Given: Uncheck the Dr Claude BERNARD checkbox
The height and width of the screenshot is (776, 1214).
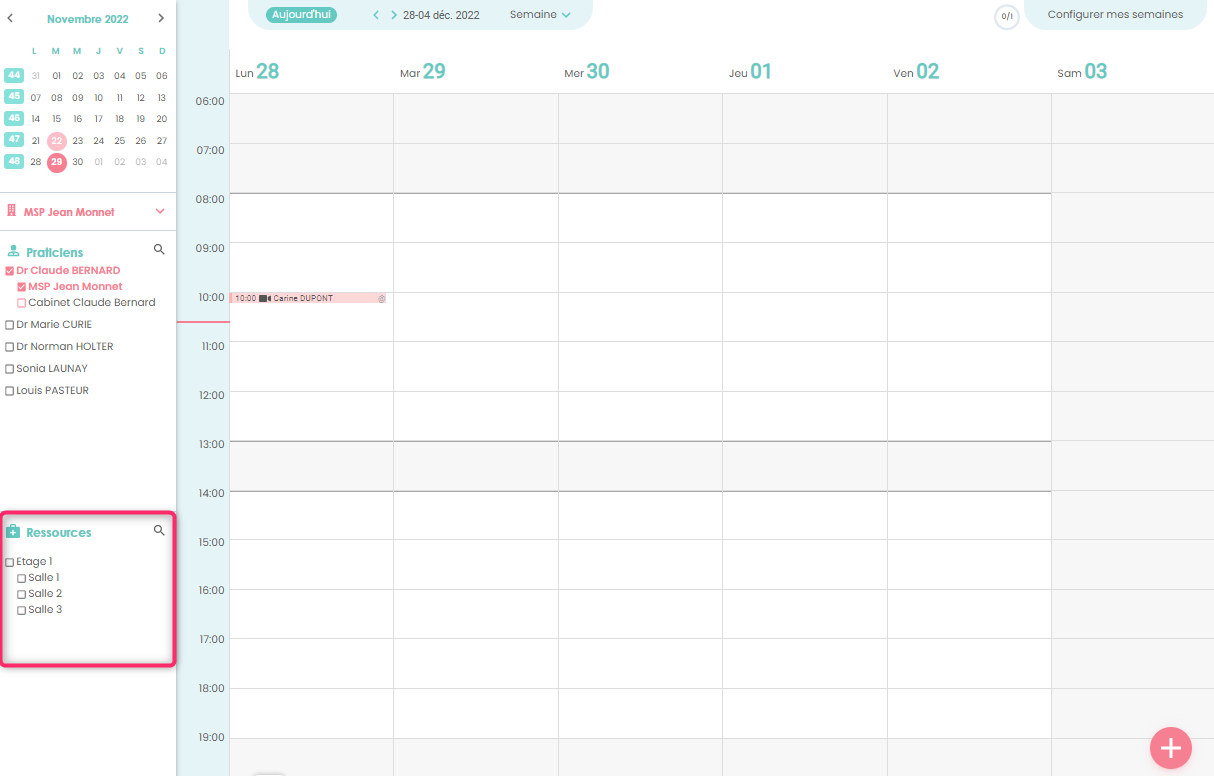Looking at the screenshot, I should click(10, 271).
